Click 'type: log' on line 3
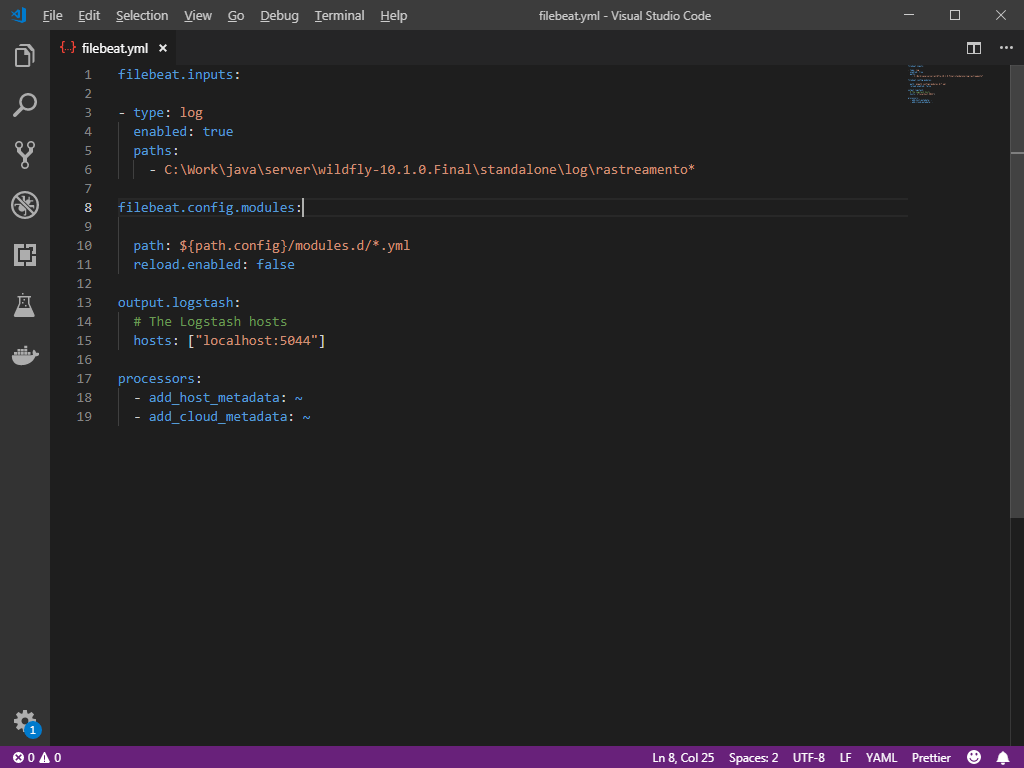The width and height of the screenshot is (1024, 768). pos(168,112)
